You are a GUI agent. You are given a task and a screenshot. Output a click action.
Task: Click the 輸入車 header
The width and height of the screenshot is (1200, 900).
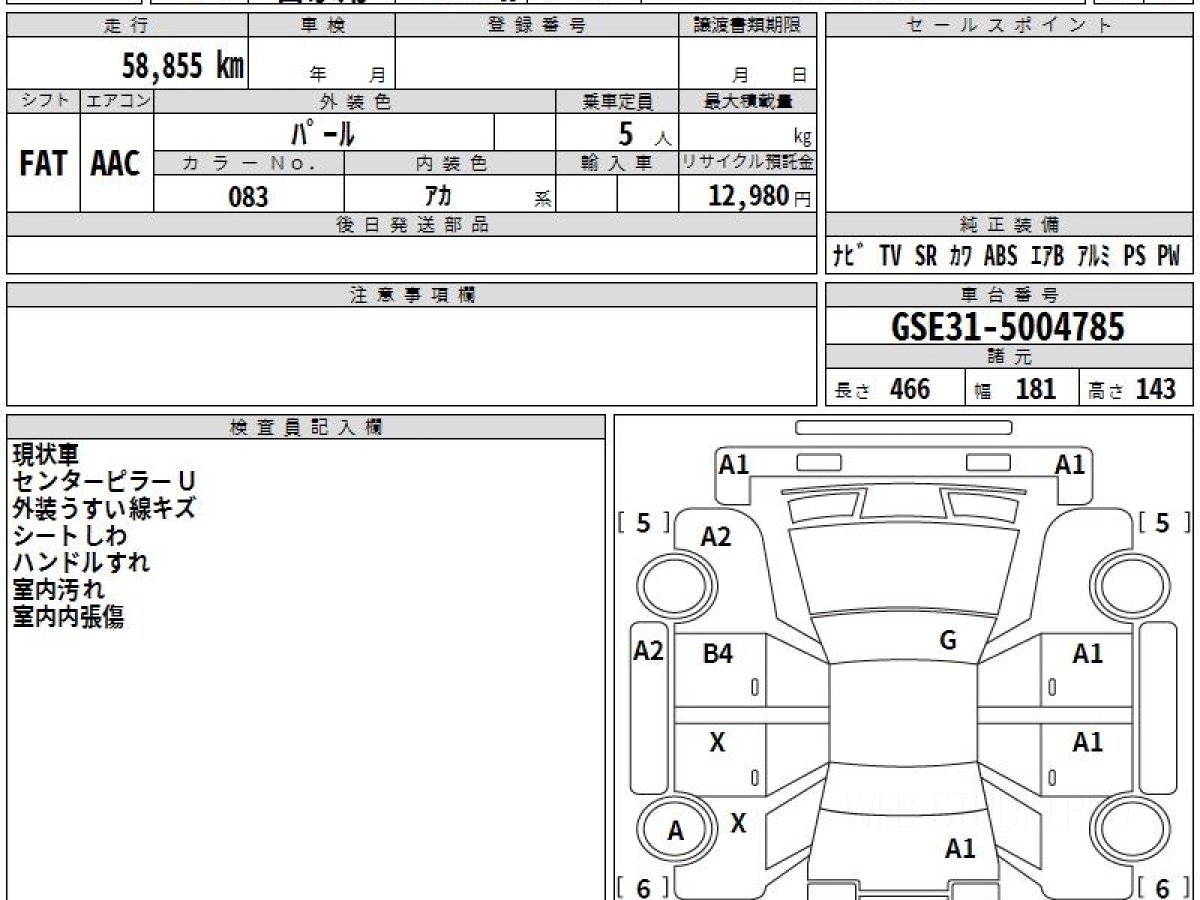click(617, 164)
